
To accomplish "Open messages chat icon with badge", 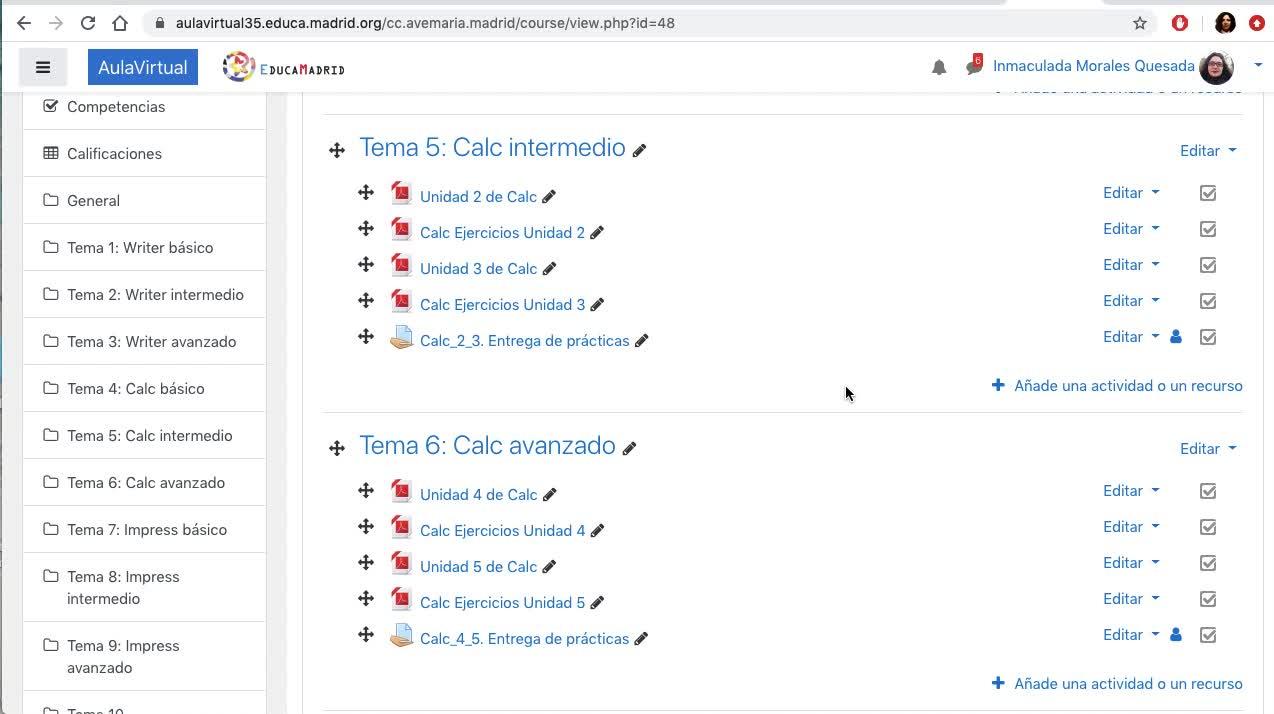I will (x=974, y=66).
